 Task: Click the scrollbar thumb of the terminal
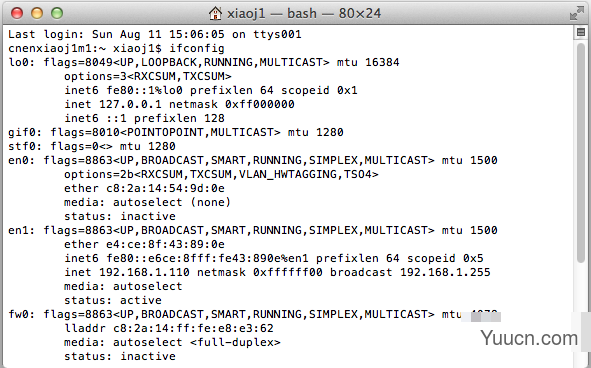pos(581,151)
